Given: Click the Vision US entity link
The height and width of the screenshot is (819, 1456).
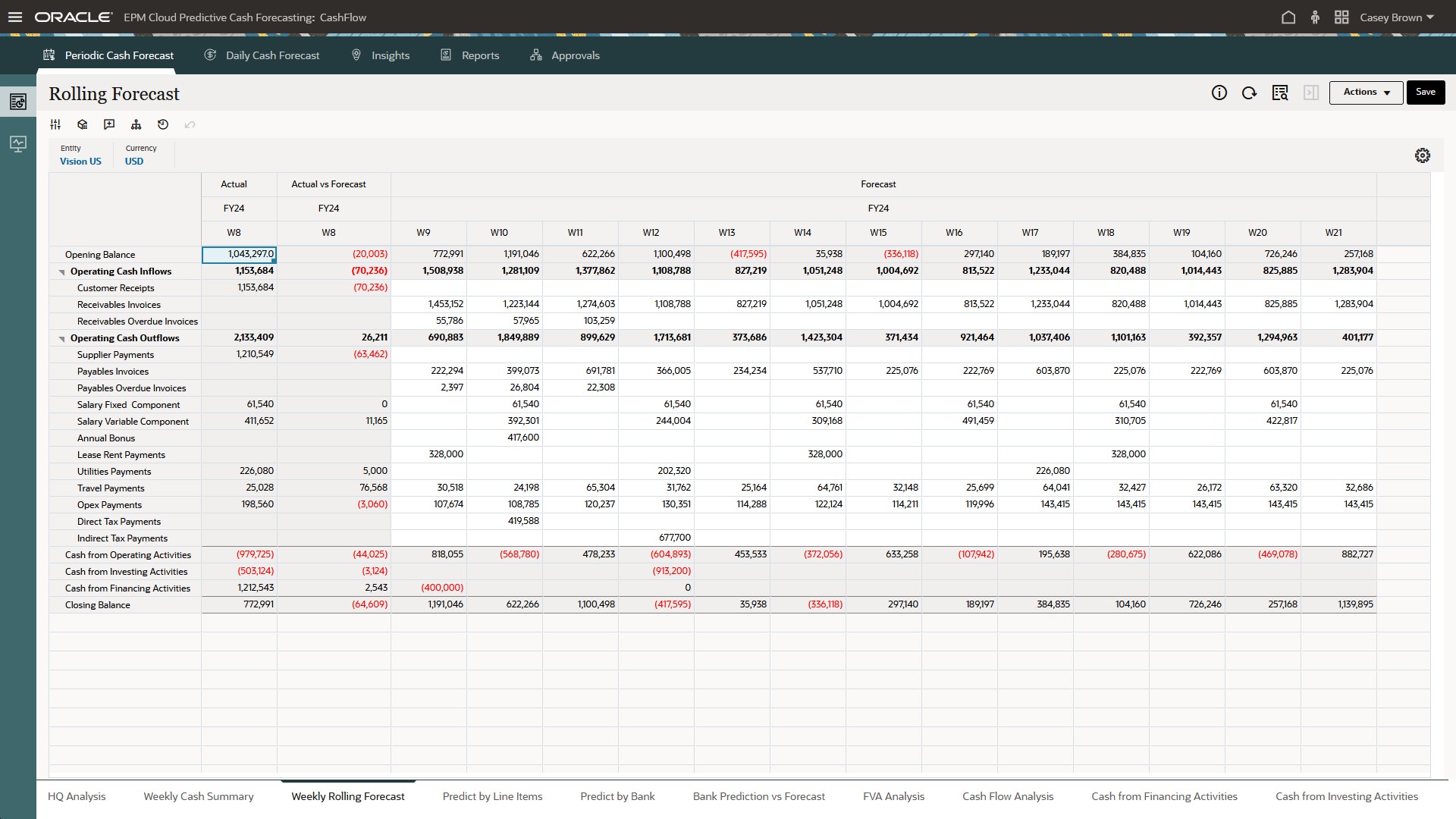Looking at the screenshot, I should (x=80, y=162).
